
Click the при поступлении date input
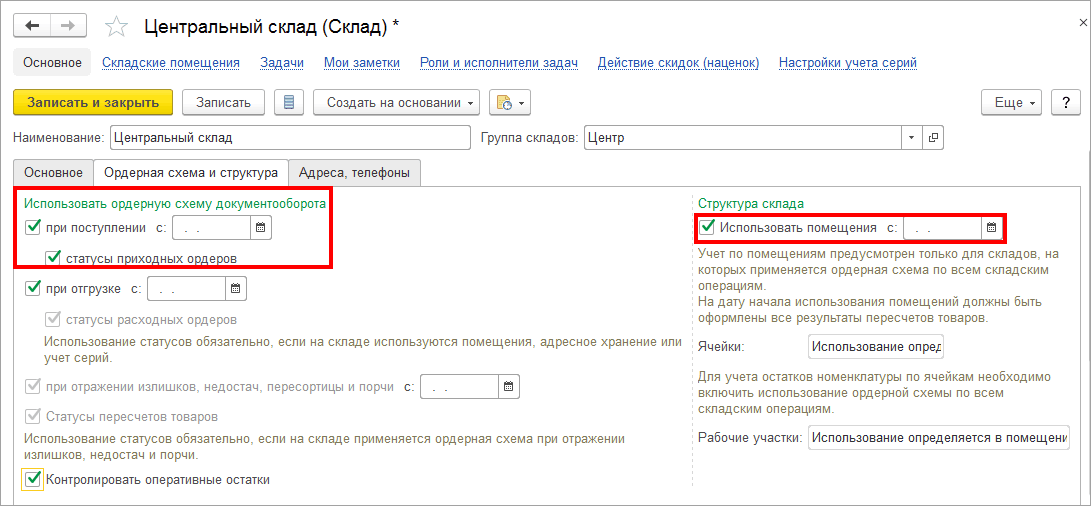point(212,228)
